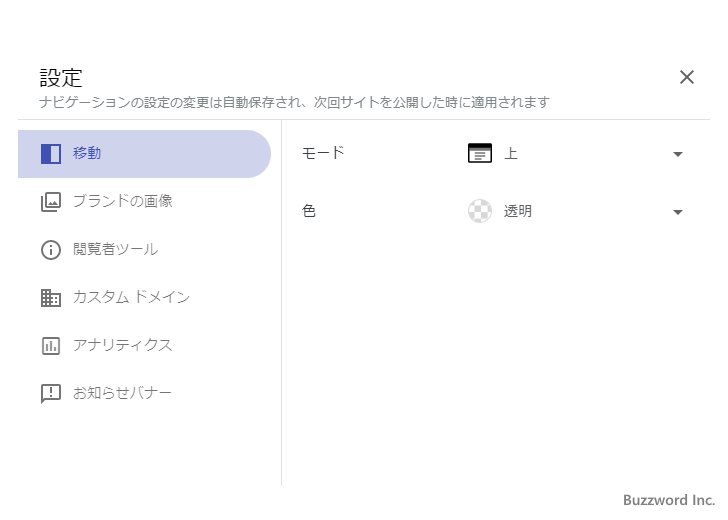Viewport: 728px width, 520px height.
Task: Select the 移動 tab label
Action: click(x=87, y=154)
